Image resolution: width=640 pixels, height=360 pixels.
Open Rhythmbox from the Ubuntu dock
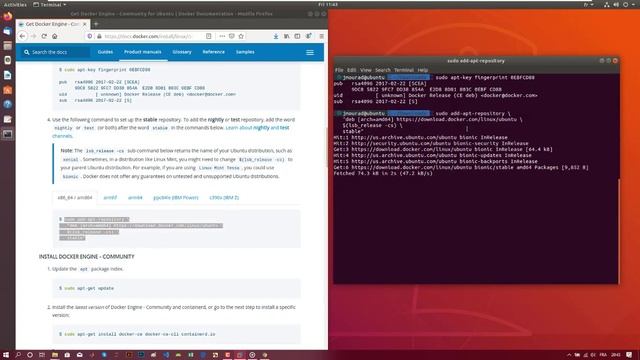coord(8,60)
